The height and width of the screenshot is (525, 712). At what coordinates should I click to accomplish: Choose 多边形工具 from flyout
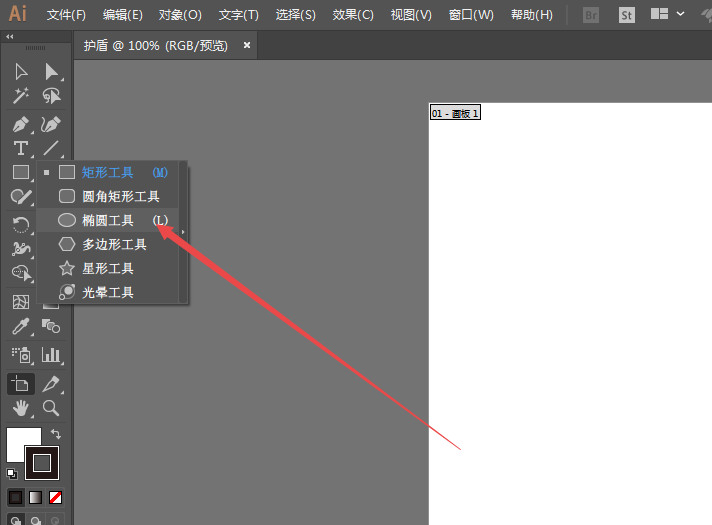[108, 244]
